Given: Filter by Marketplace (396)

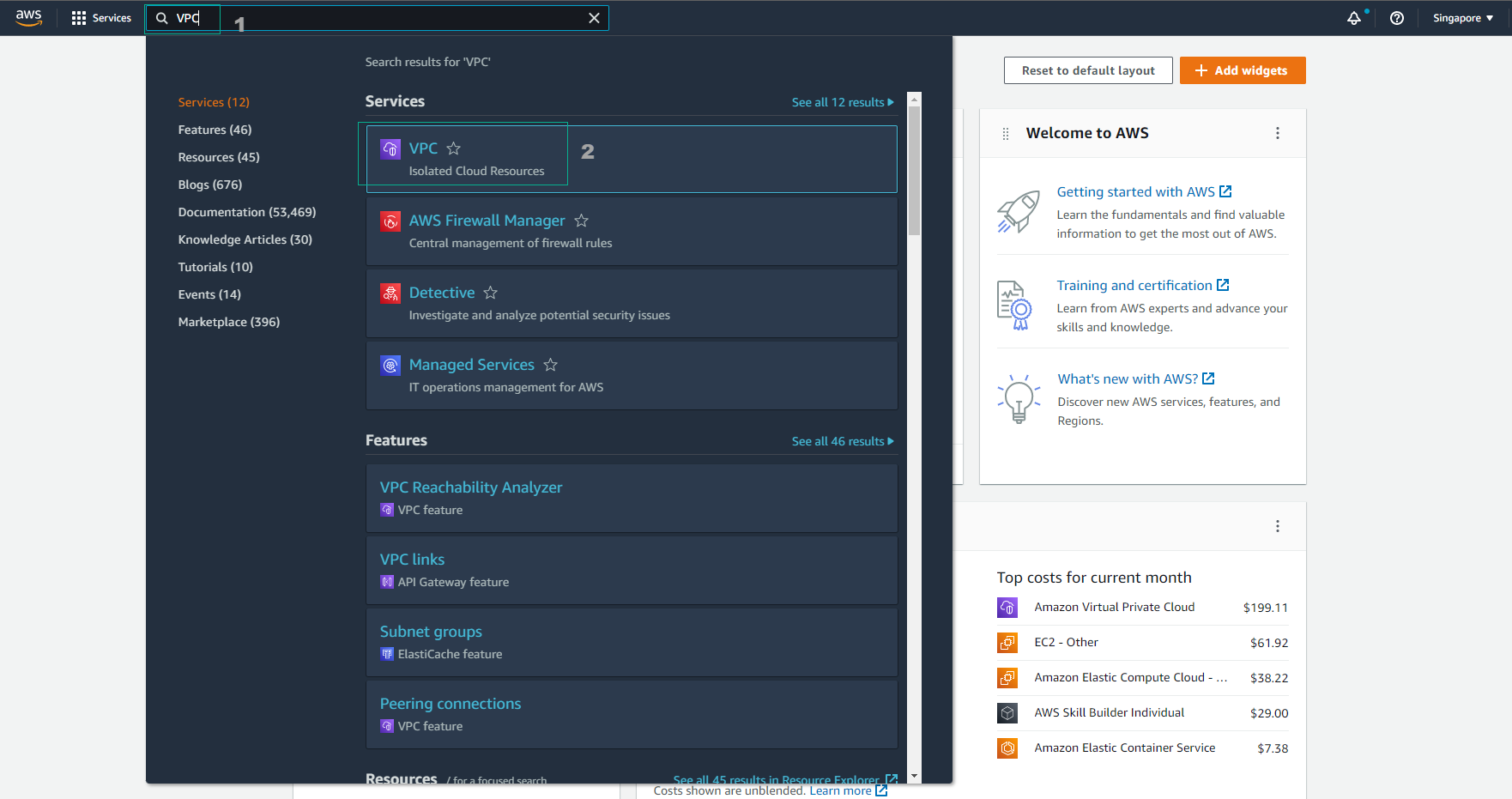Looking at the screenshot, I should click(x=229, y=322).
